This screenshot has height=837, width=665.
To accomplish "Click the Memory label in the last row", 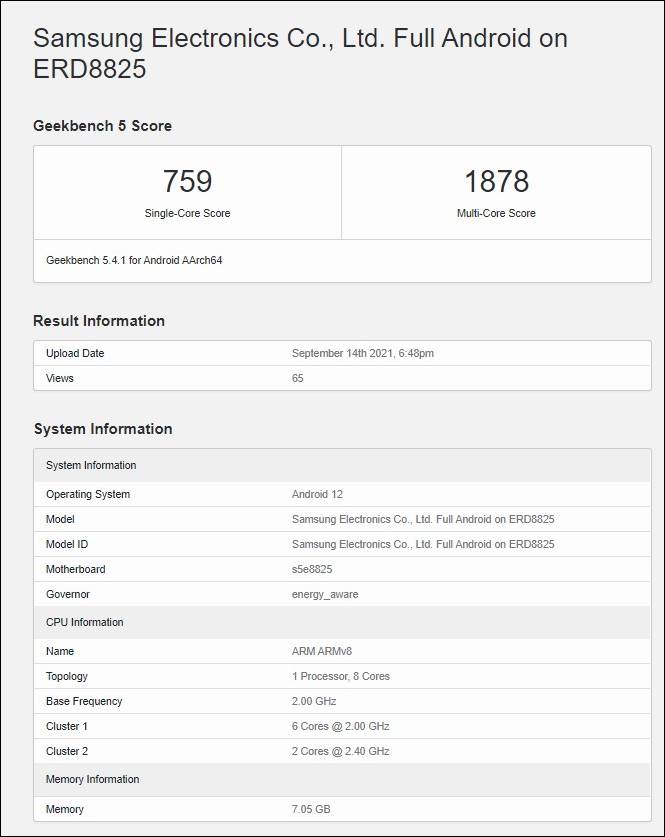I will (65, 810).
